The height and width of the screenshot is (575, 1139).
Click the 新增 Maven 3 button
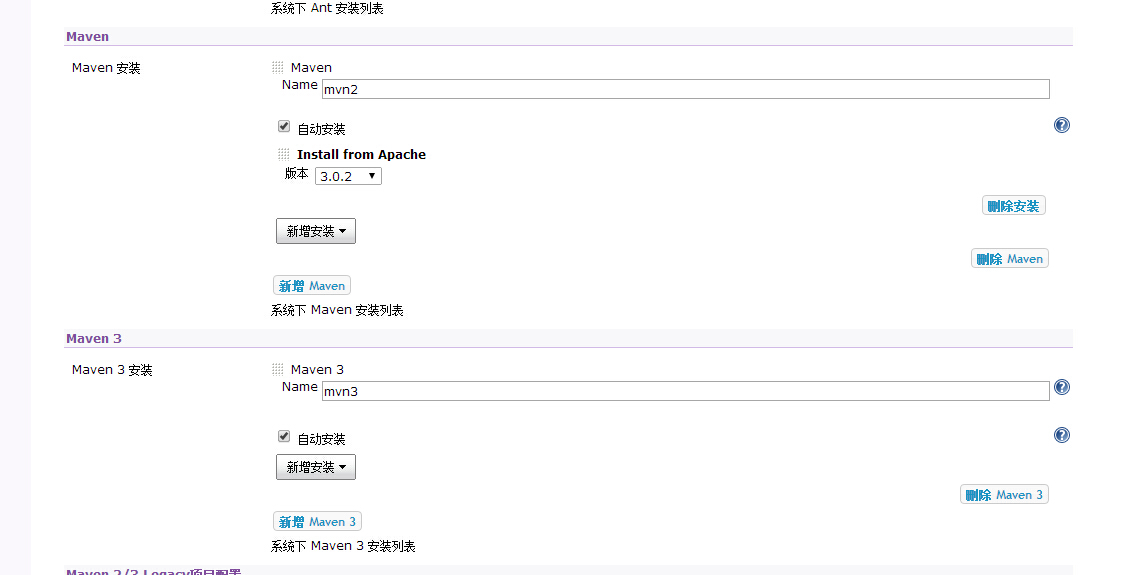pyautogui.click(x=317, y=521)
